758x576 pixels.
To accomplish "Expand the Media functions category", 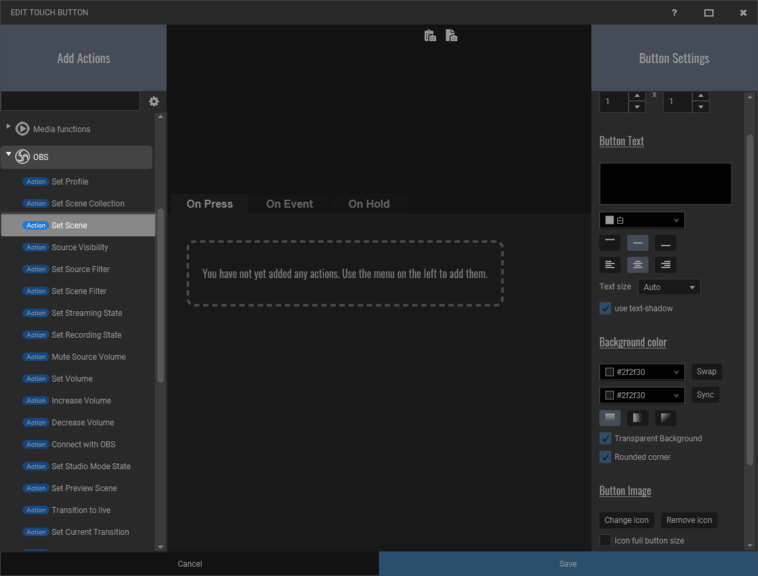I will click(8, 127).
